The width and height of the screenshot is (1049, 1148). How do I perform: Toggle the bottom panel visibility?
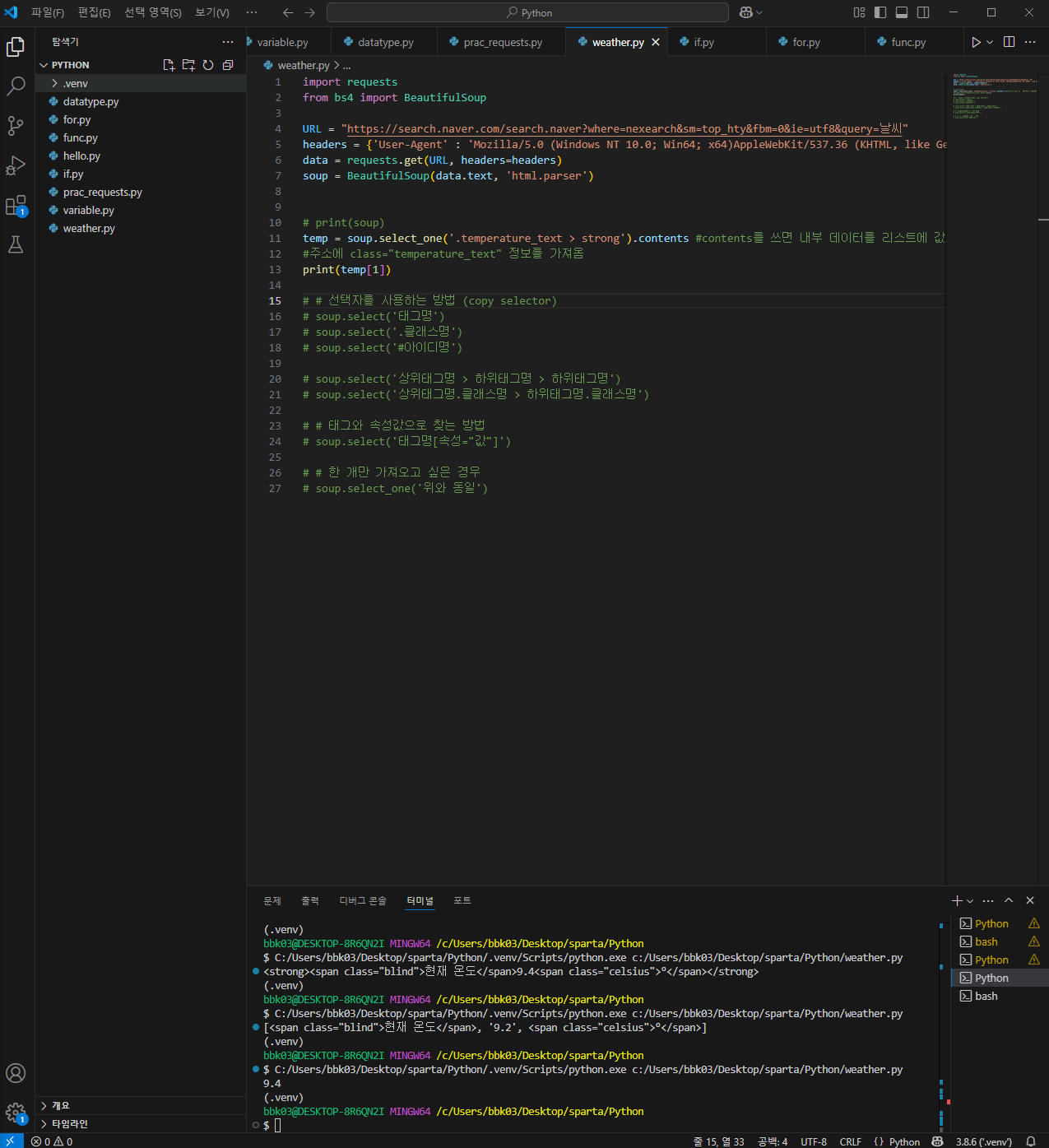pyautogui.click(x=902, y=12)
